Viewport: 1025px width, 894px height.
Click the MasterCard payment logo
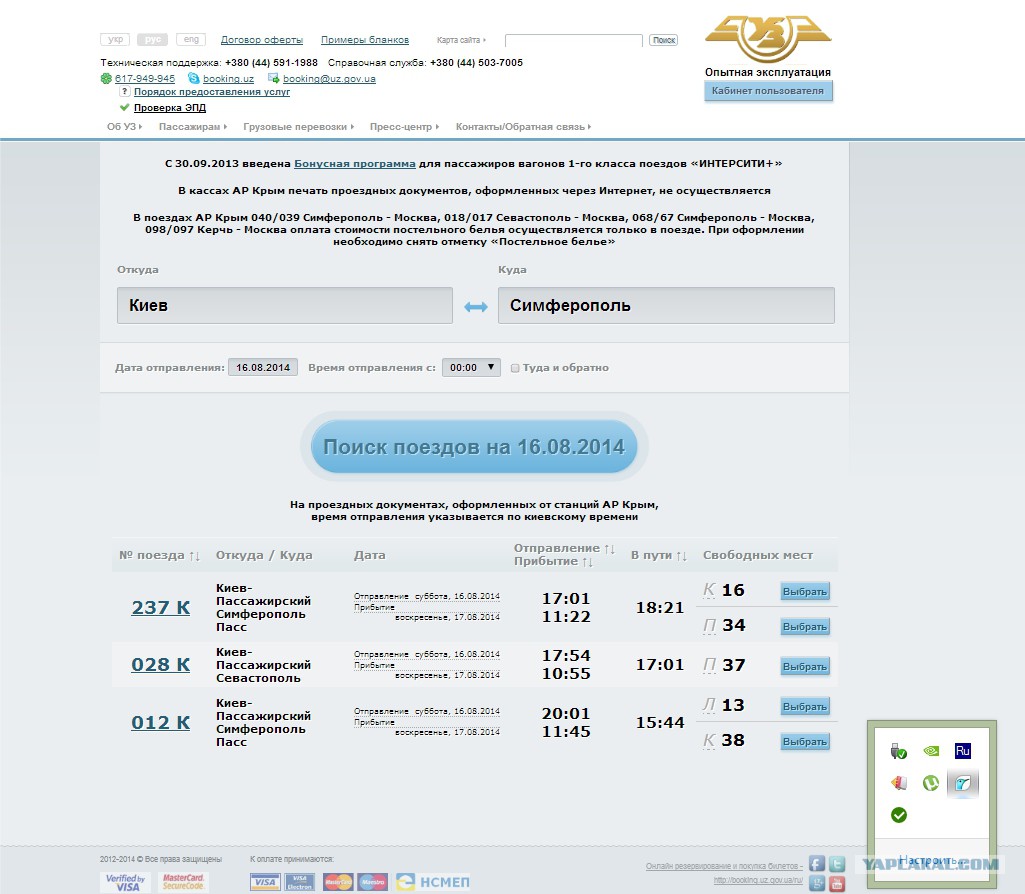[338, 882]
